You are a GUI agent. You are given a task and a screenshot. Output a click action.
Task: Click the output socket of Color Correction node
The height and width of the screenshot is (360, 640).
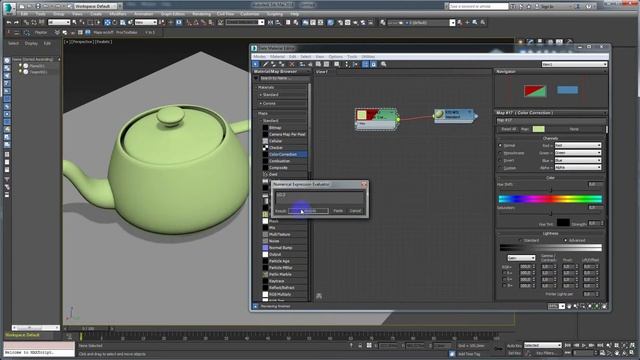pos(398,120)
